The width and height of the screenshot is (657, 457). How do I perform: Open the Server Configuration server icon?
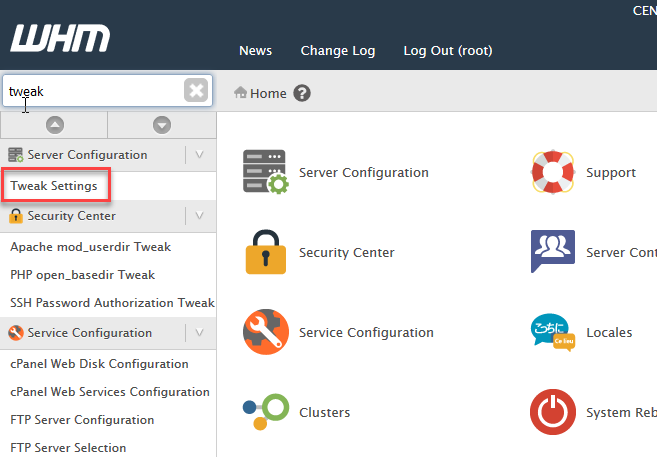(265, 172)
